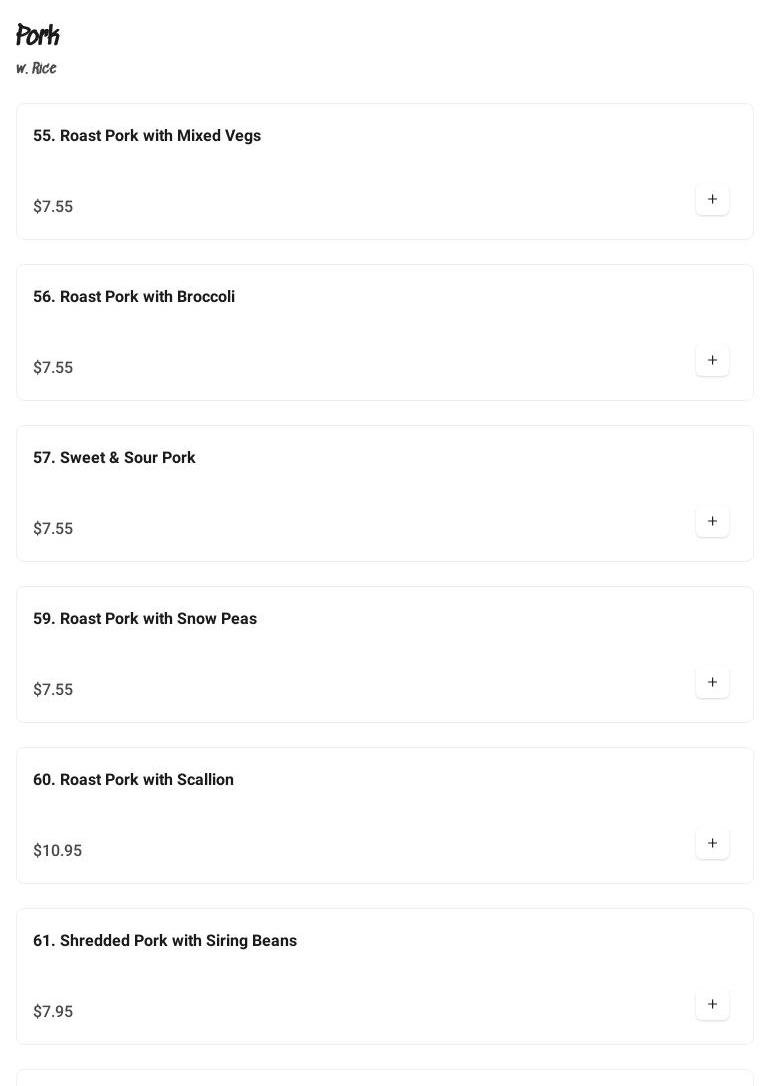Click the $7.55 price under Snow Peas item

pos(53,690)
